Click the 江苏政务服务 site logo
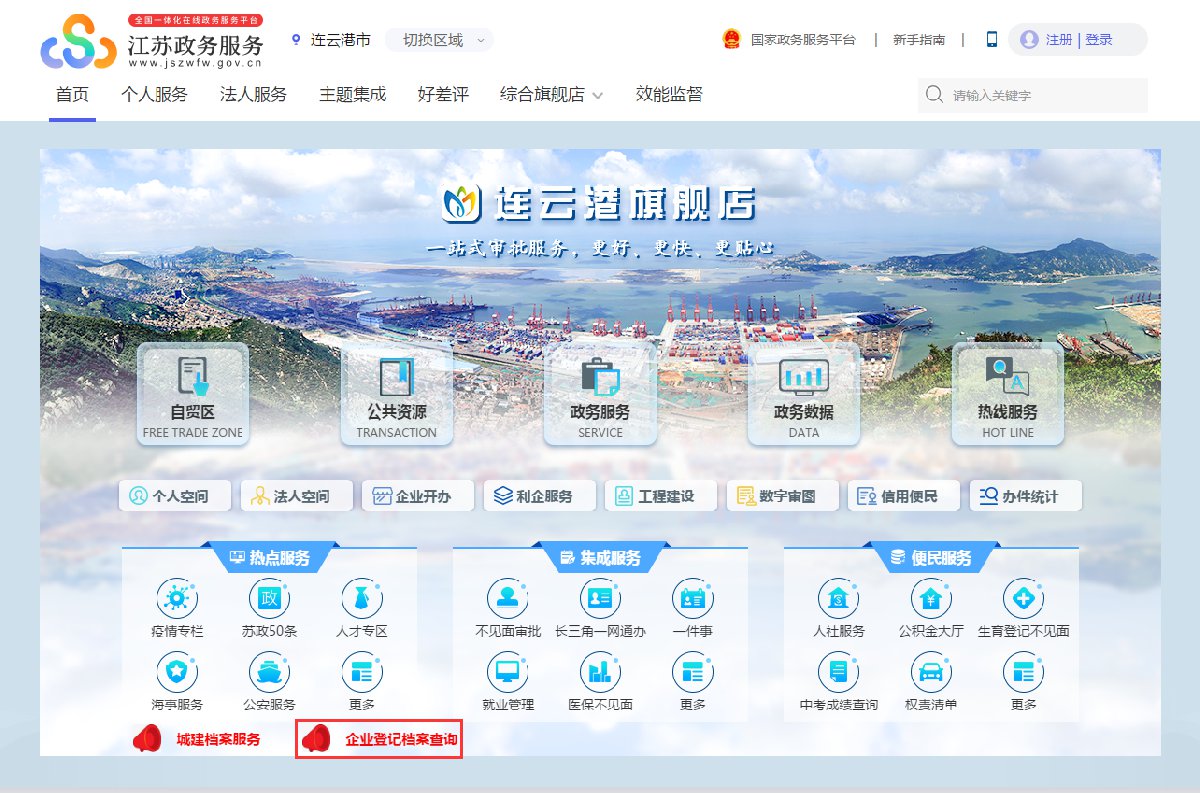This screenshot has width=1200, height=793. click(x=152, y=41)
